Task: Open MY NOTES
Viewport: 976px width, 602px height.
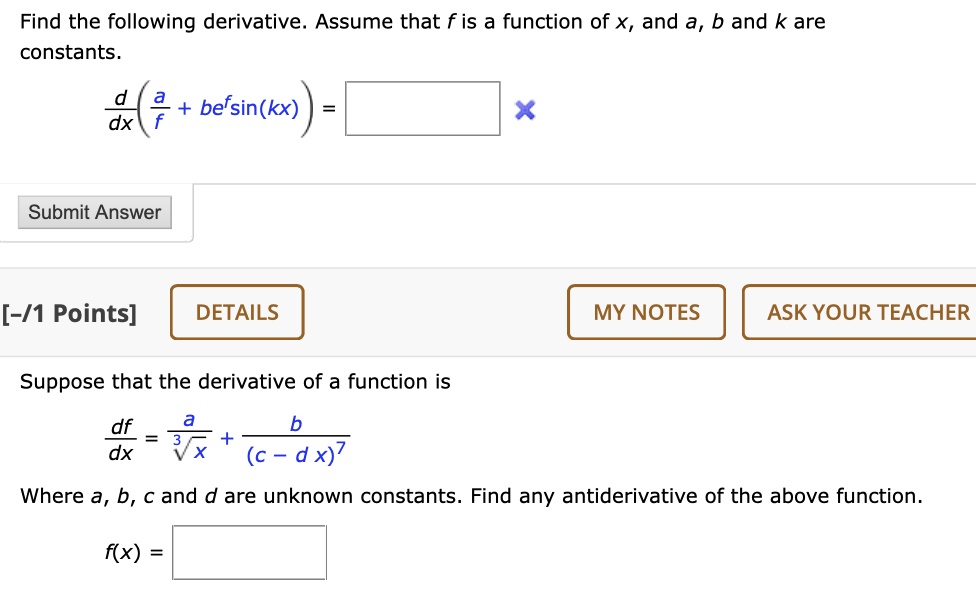Action: point(646,312)
